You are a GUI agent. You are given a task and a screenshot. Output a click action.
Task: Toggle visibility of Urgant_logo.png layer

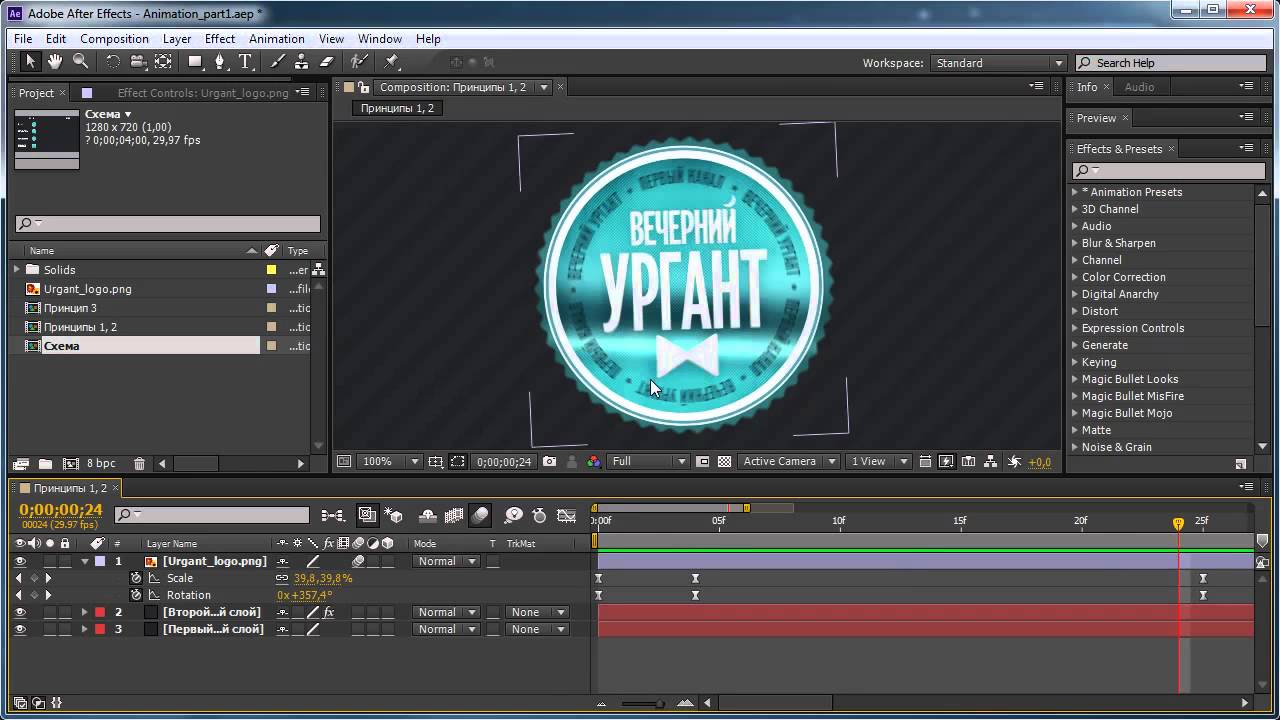[x=20, y=562]
